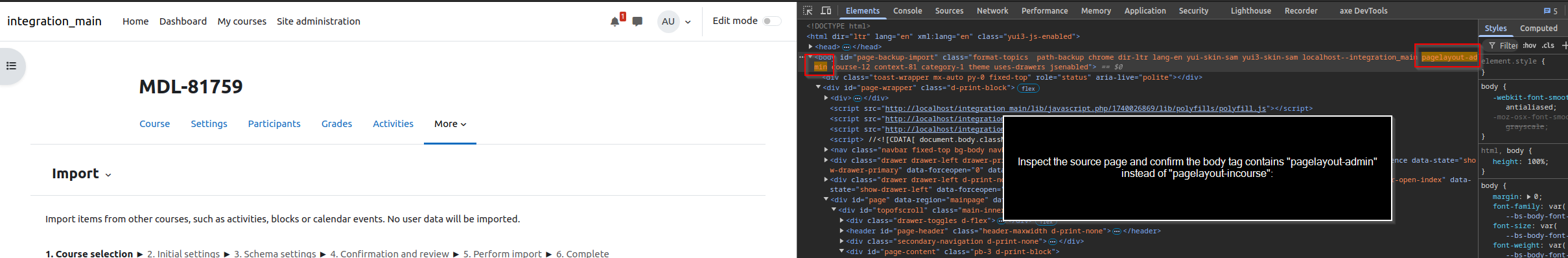Viewport: 1568px width, 258px height.
Task: Select DevTools inspect element picker icon
Action: point(808,10)
